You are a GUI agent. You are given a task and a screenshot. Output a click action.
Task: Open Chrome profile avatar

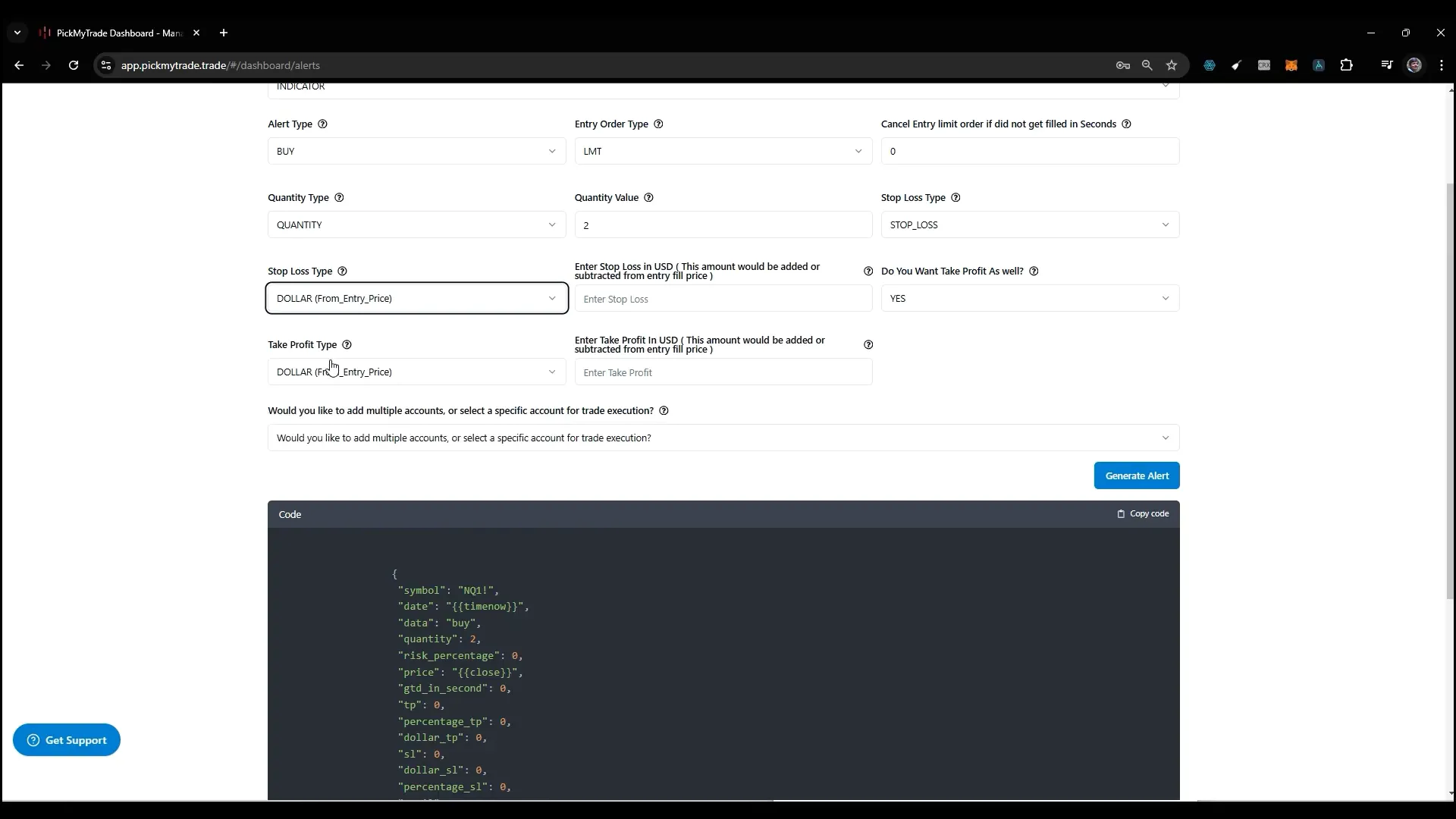click(1414, 65)
